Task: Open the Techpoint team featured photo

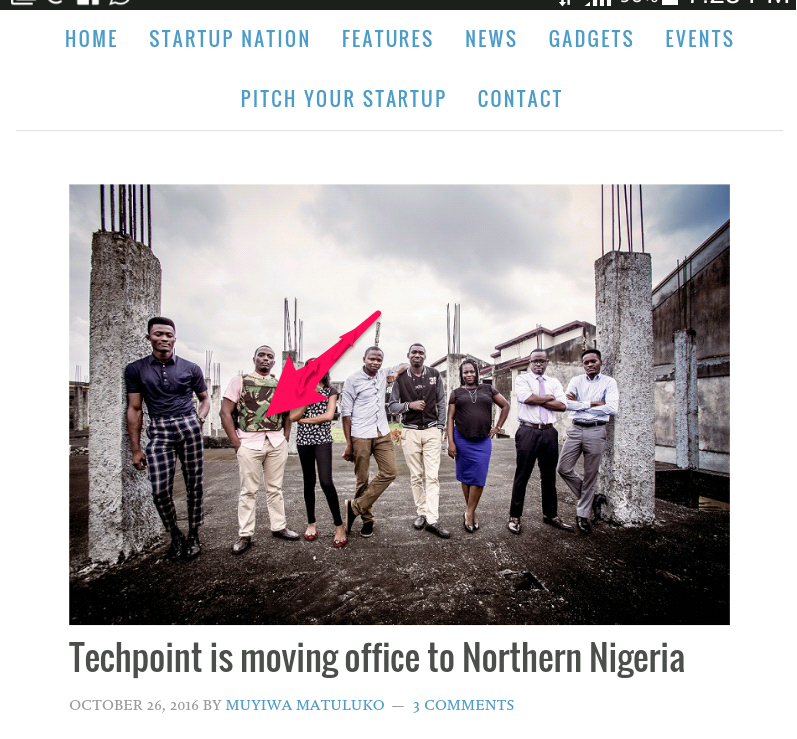Action: [400, 405]
